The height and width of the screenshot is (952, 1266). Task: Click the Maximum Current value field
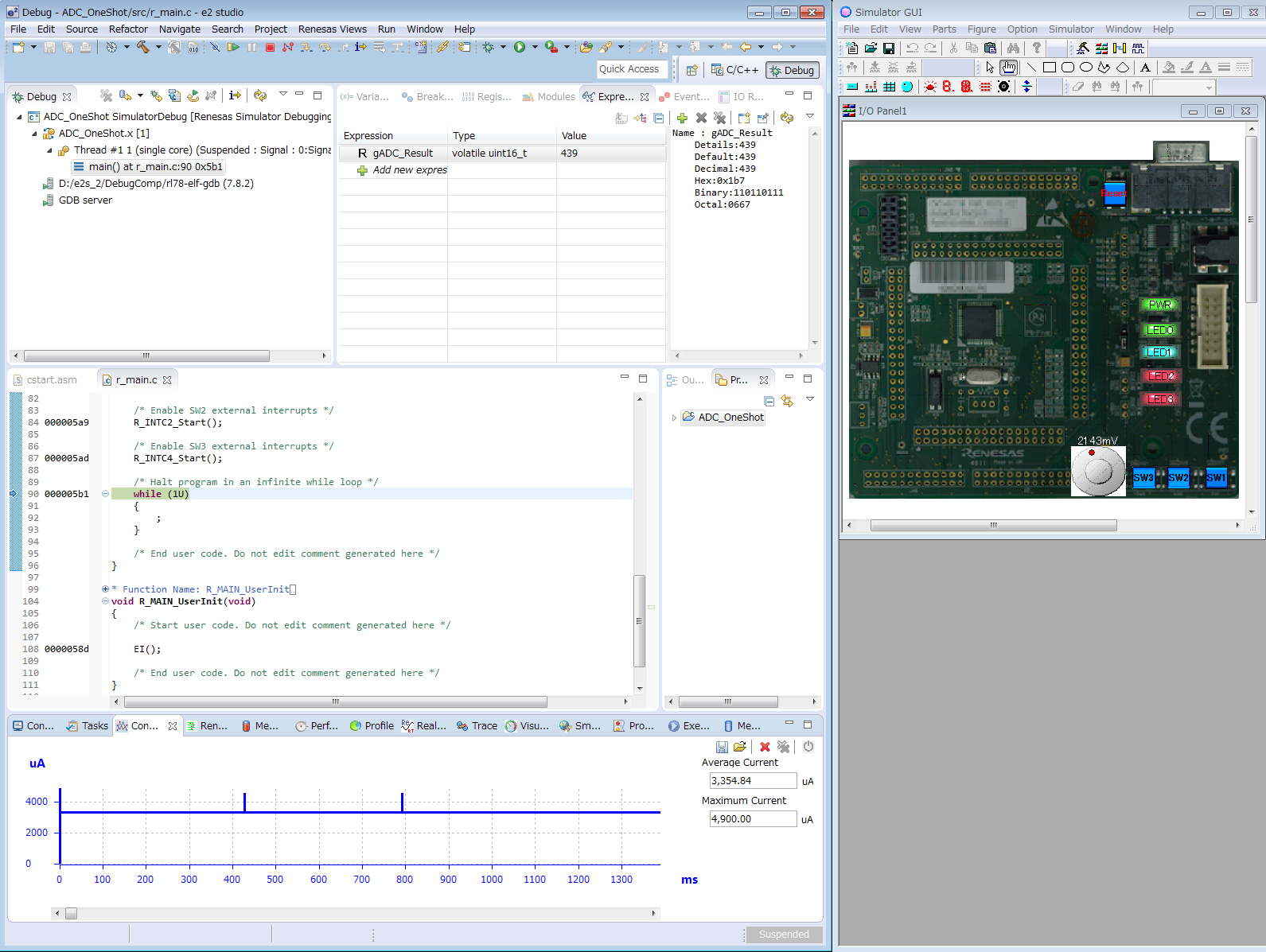click(753, 819)
